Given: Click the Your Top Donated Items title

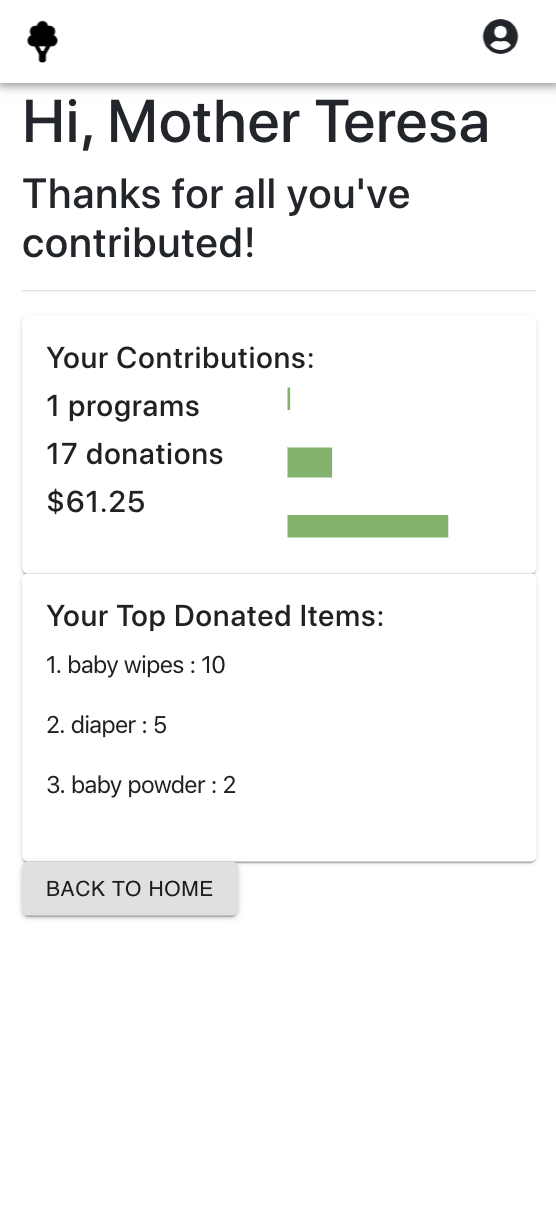Looking at the screenshot, I should (215, 616).
